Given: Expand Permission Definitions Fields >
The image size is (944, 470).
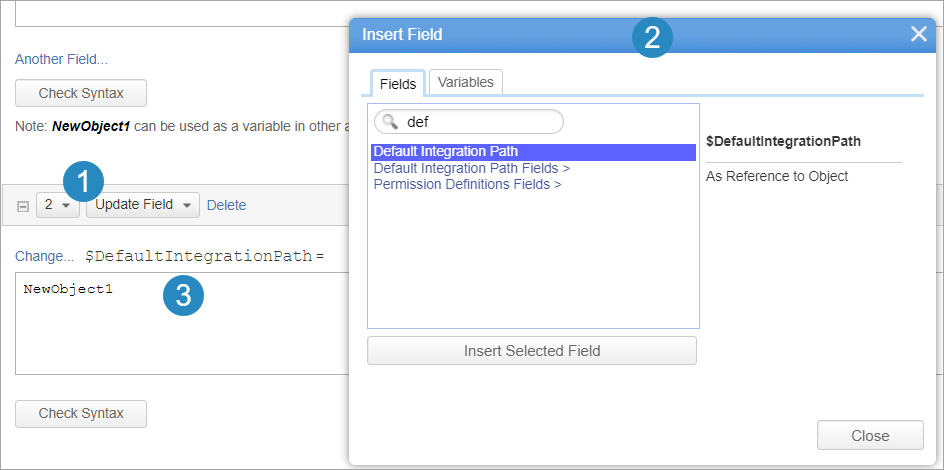Looking at the screenshot, I should click(x=468, y=184).
